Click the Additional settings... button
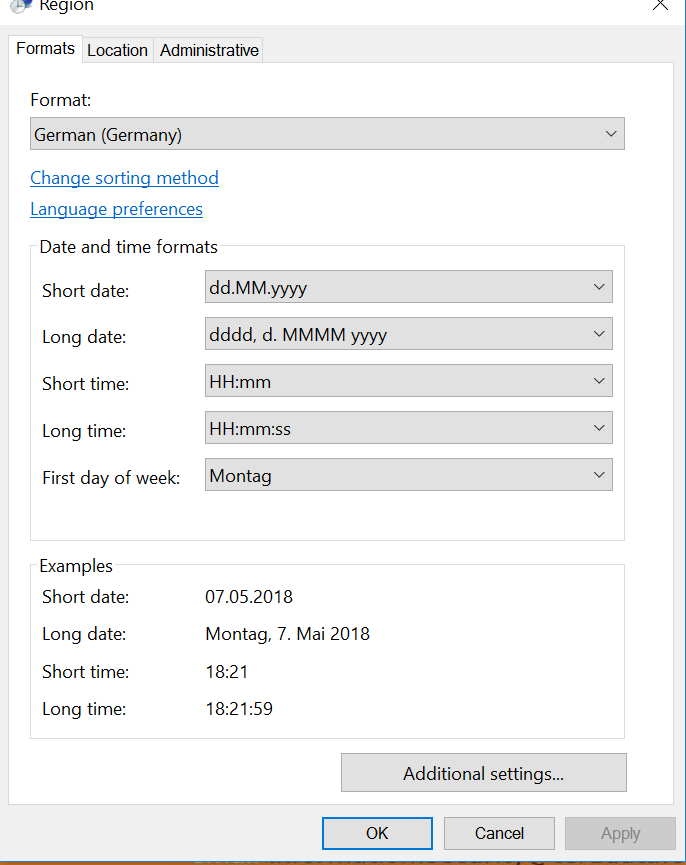Screen dimensions: 686x865 tap(483, 773)
